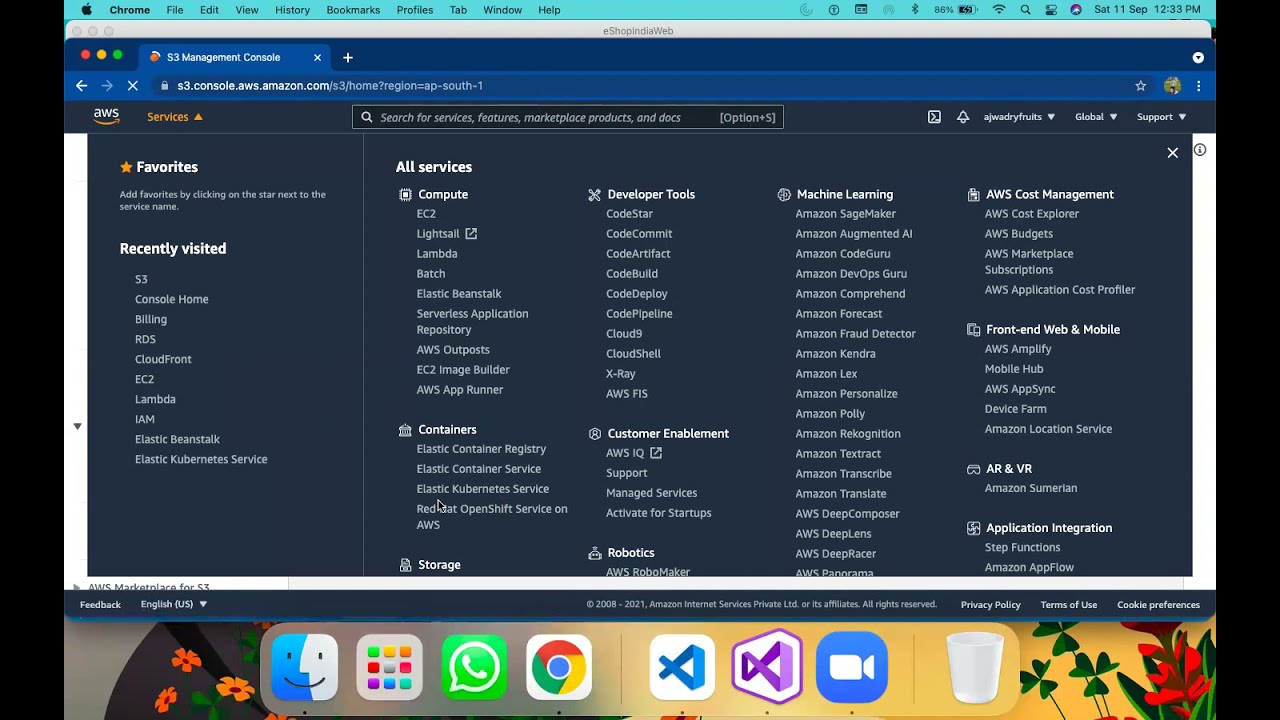The height and width of the screenshot is (720, 1280).
Task: Open Launchpad from the Dock
Action: coord(390,667)
